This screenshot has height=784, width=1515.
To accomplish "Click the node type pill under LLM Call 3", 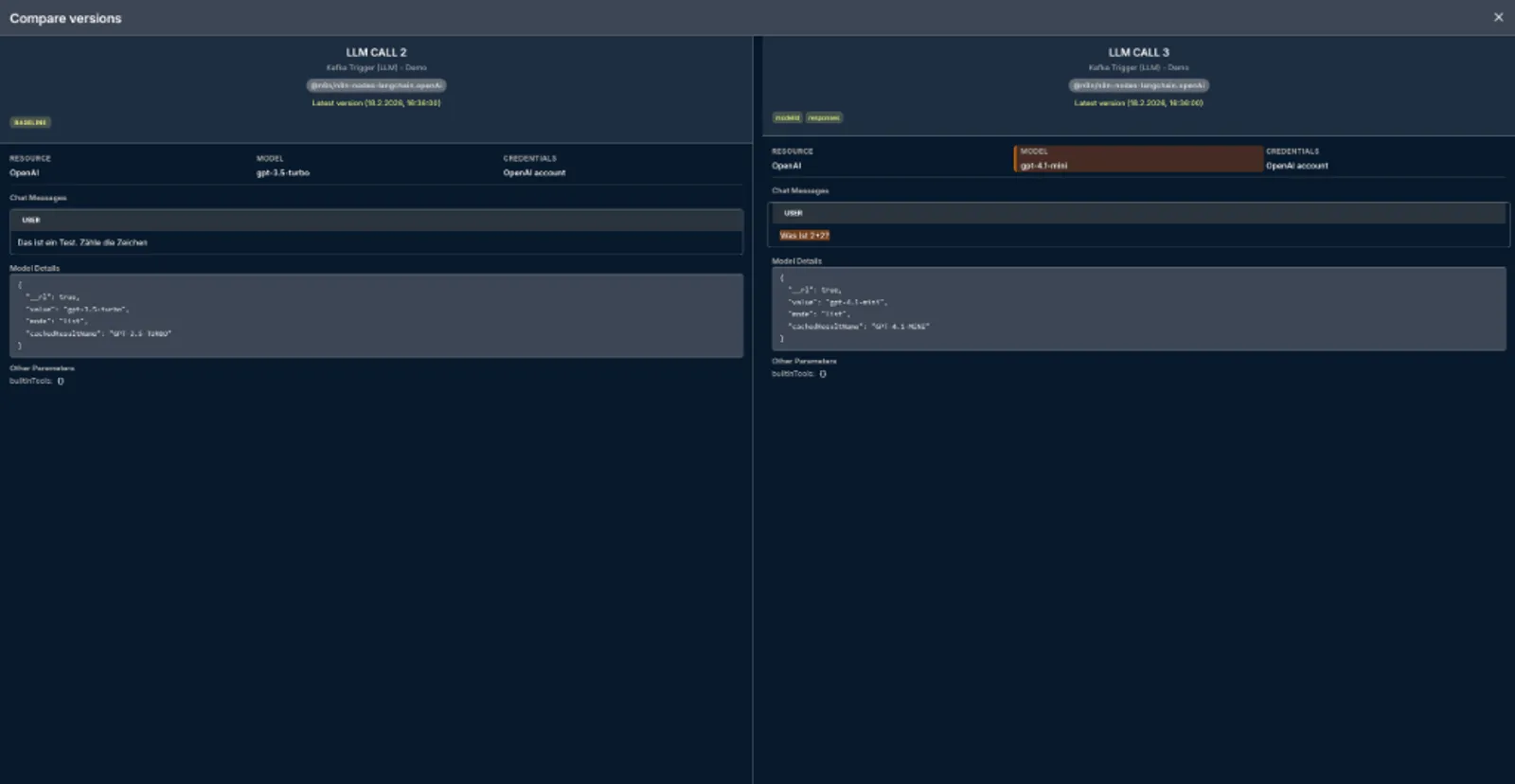I will pos(1138,85).
